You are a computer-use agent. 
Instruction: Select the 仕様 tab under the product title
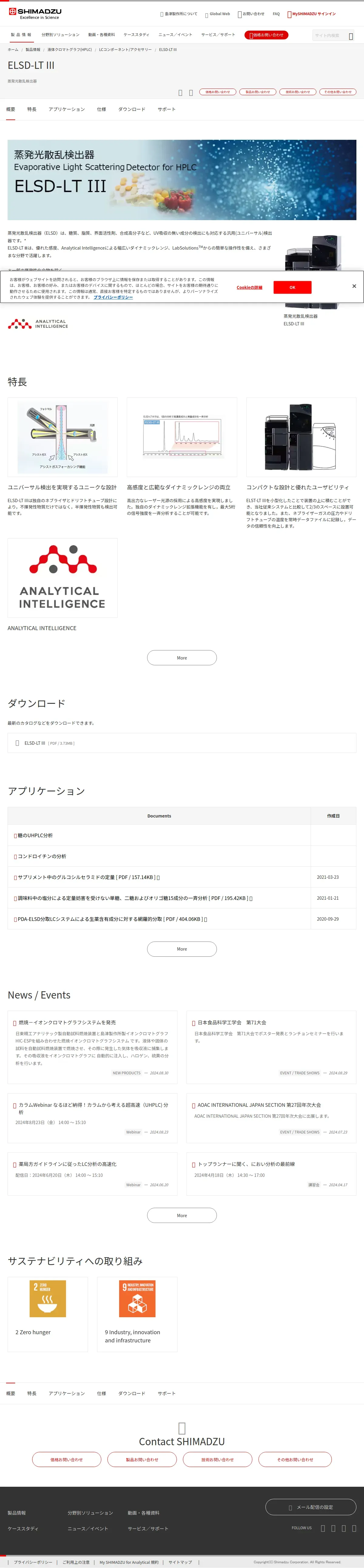(x=101, y=109)
